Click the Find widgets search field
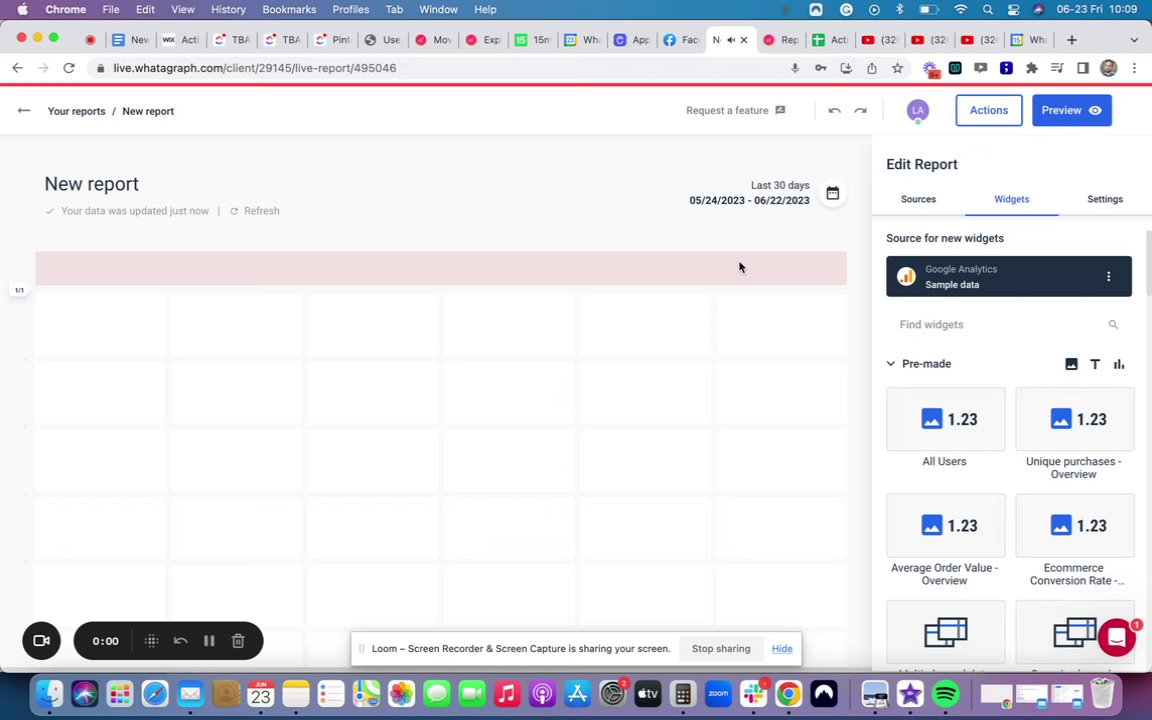Screen dimensions: 1152x720 point(1009,325)
